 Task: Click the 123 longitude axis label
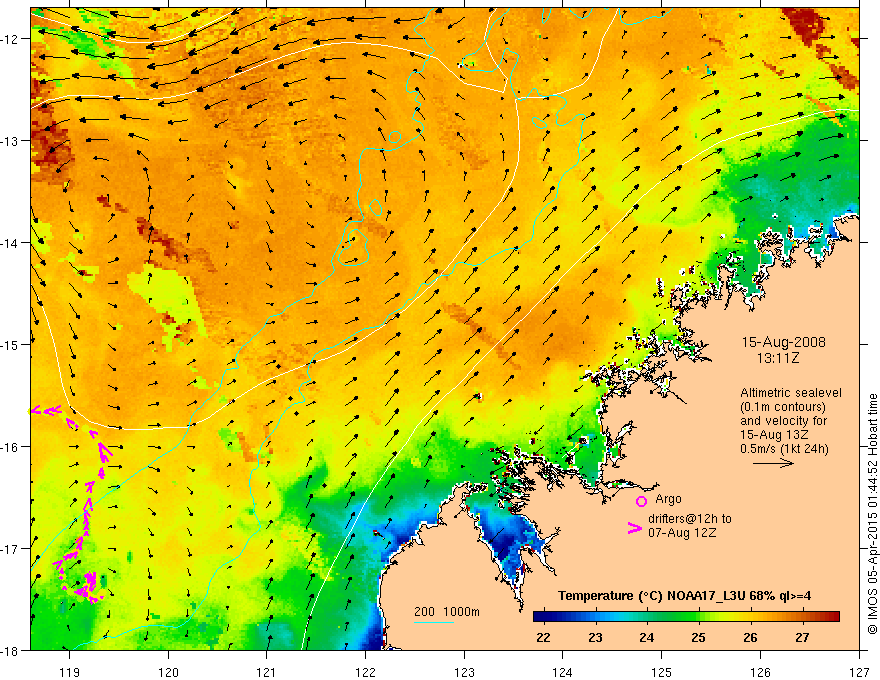point(464,672)
